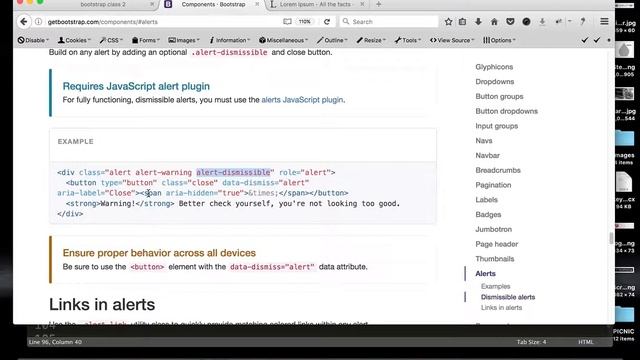Switch to Components · Bootstrap tab
Screen dimensions: 640x360
pos(213,4)
